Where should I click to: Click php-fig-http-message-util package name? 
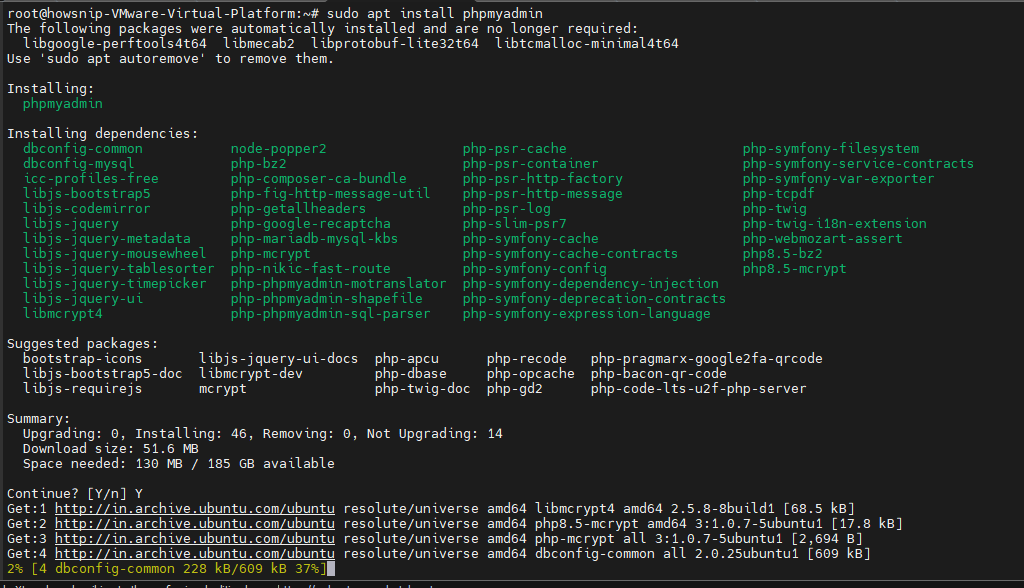(x=330, y=194)
